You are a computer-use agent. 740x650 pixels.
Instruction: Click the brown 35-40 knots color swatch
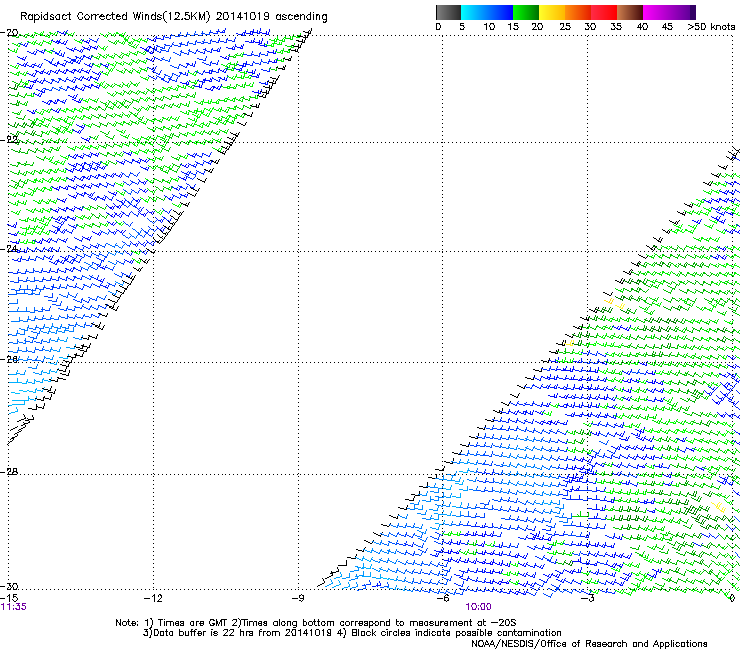[630, 12]
